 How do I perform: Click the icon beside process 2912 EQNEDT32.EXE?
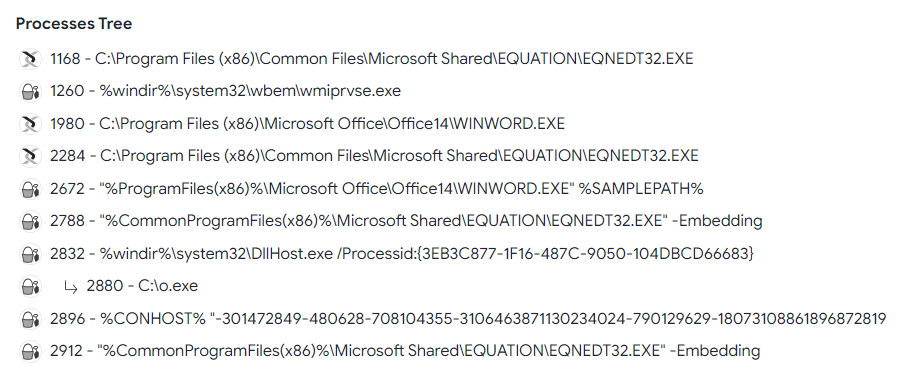tap(29, 351)
